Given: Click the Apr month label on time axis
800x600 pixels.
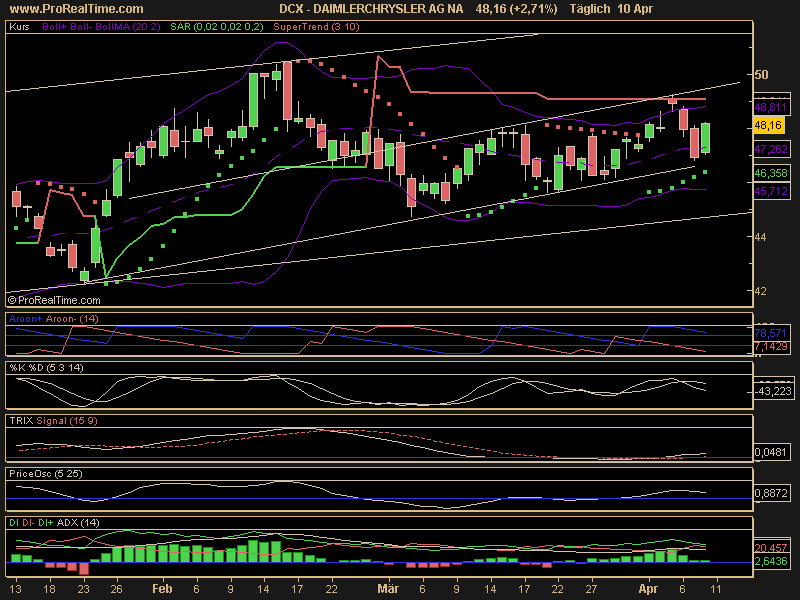Looking at the screenshot, I should pyautogui.click(x=648, y=589).
